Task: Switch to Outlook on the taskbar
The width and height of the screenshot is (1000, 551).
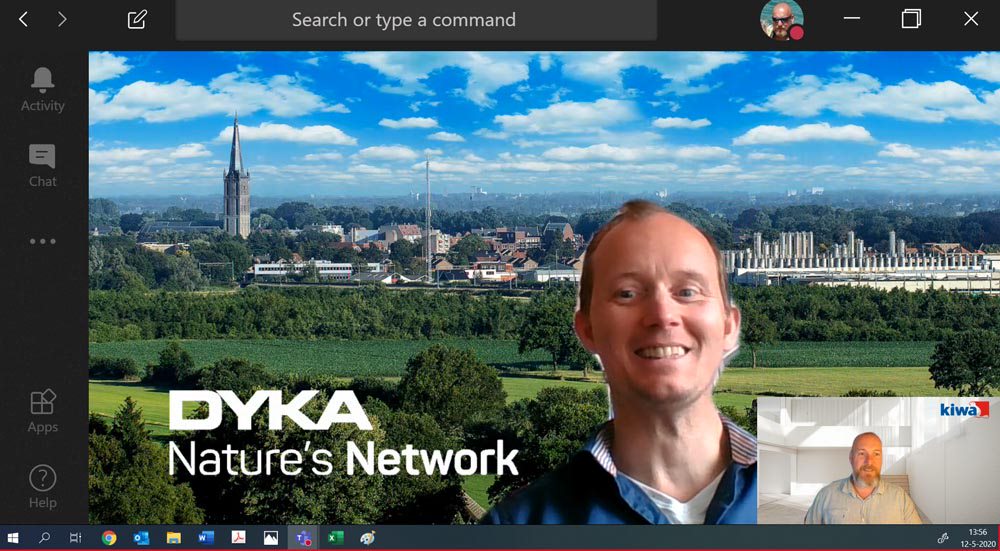Action: click(141, 538)
